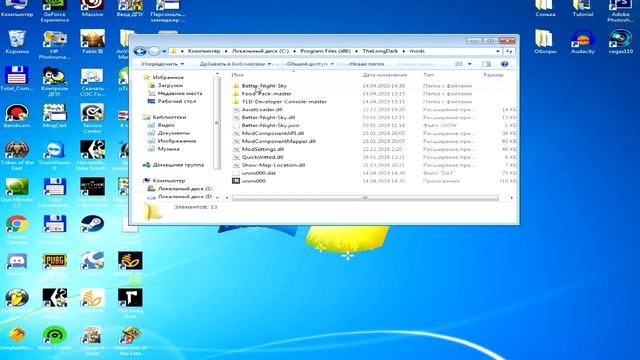Click the Steam desktop icon

pyautogui.click(x=92, y=227)
